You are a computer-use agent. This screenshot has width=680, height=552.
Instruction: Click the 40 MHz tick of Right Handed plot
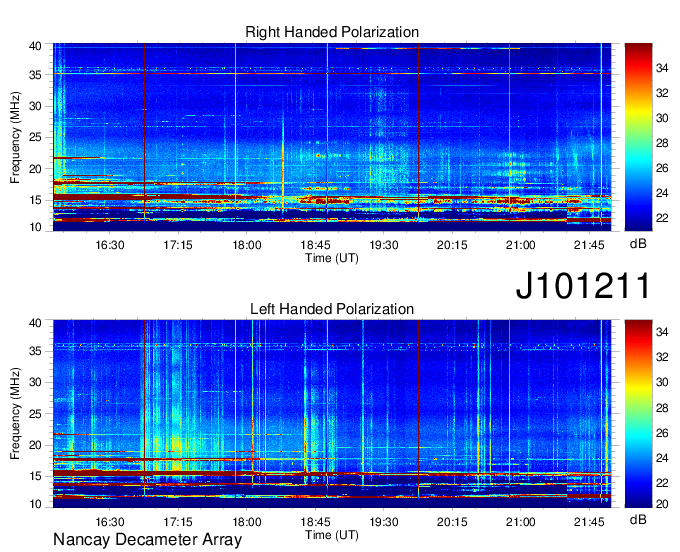(x=35, y=46)
